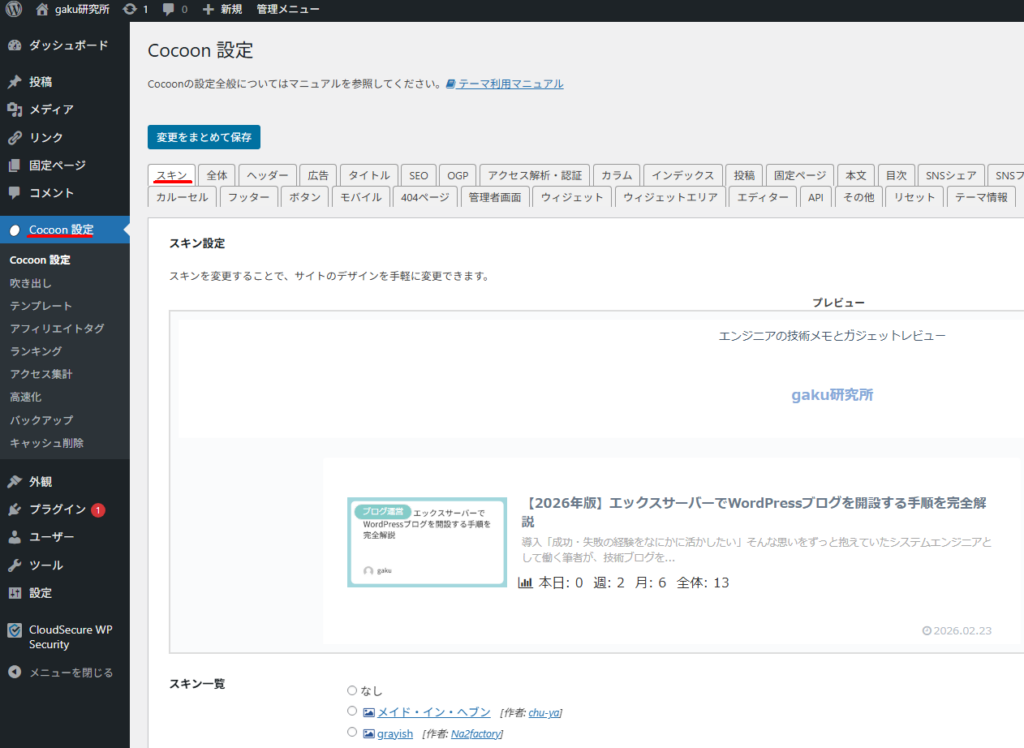The width and height of the screenshot is (1024, 748).
Task: Click the プラグイン plugins icon
Action: pos(14,509)
